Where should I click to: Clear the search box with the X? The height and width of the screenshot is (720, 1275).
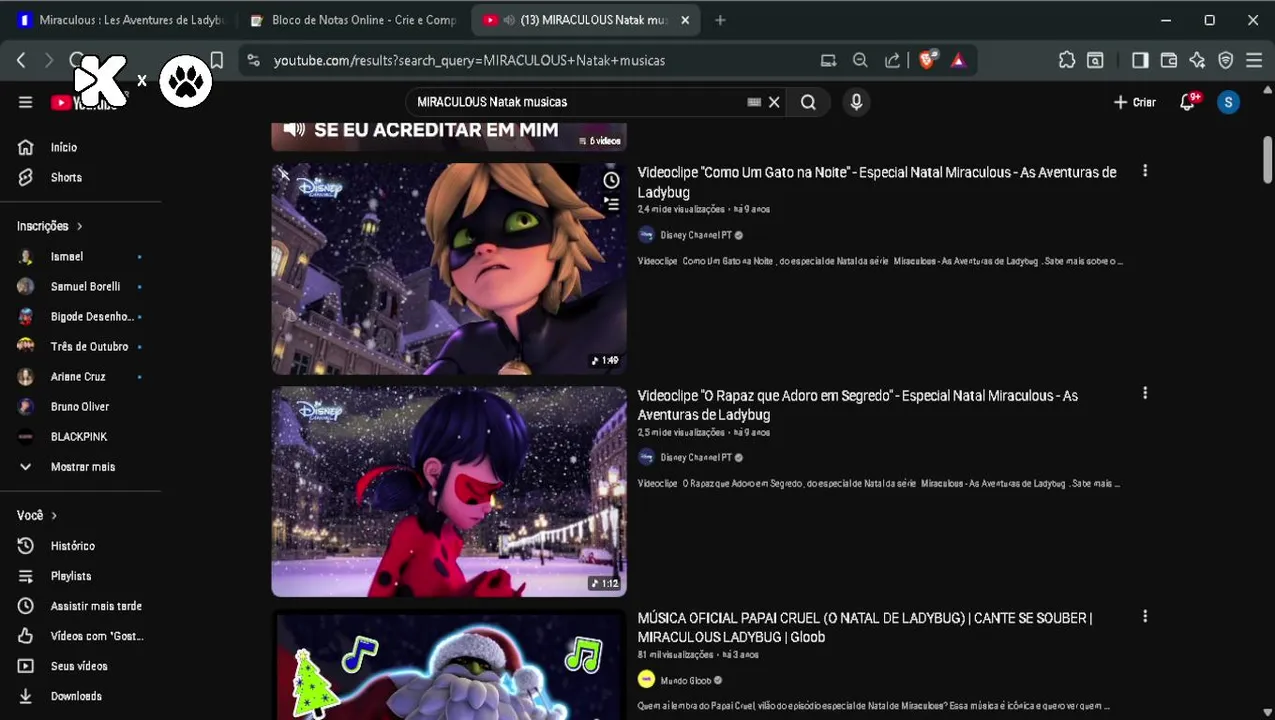point(774,102)
